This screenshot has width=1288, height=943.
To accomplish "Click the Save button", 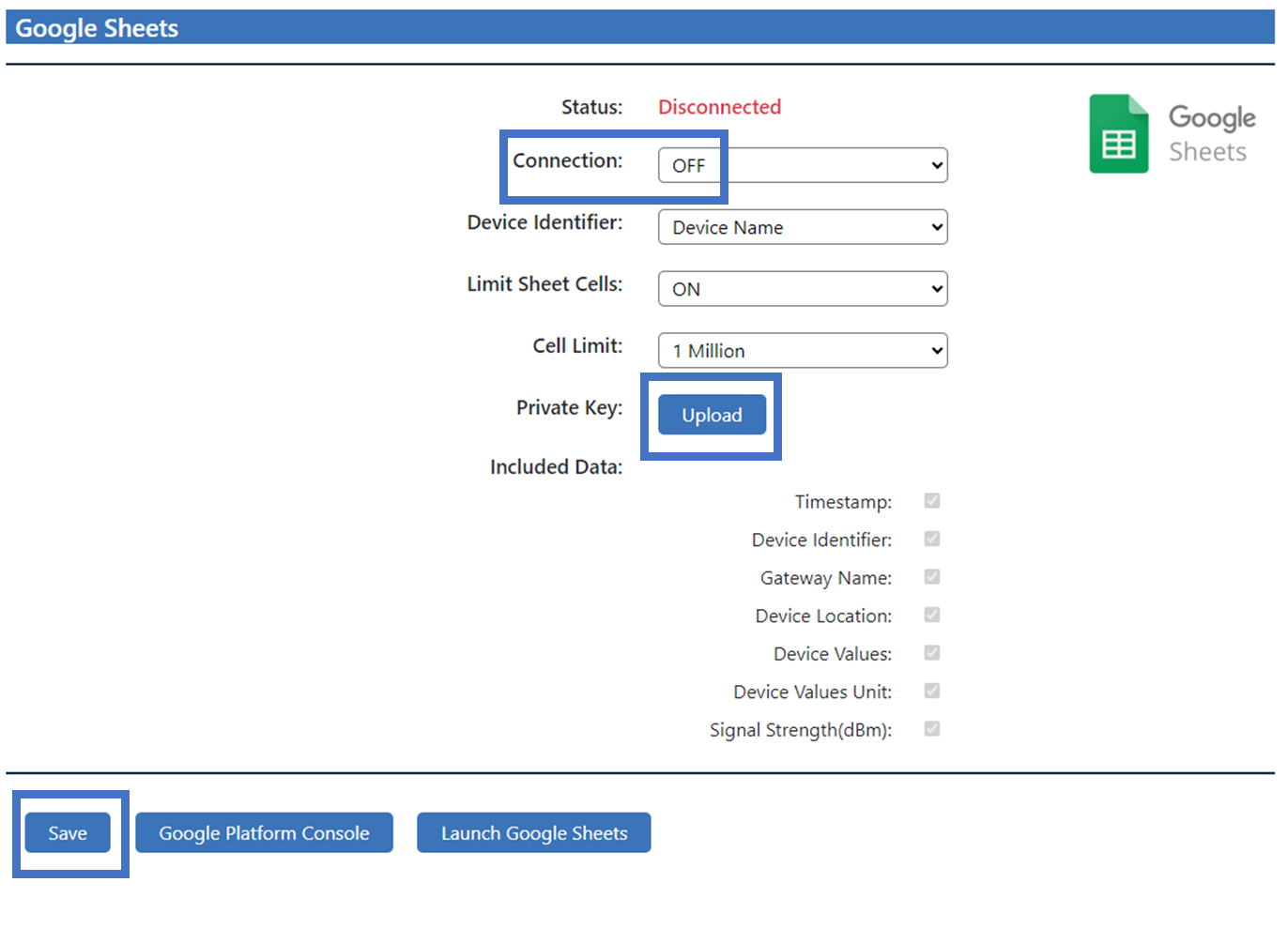I will click(67, 832).
